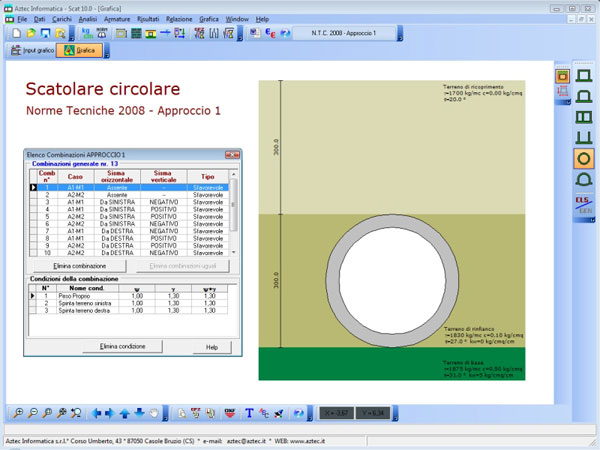This screenshot has width=600, height=450.
Task: Select combination row 10 A2-M2
Action: (x=129, y=253)
